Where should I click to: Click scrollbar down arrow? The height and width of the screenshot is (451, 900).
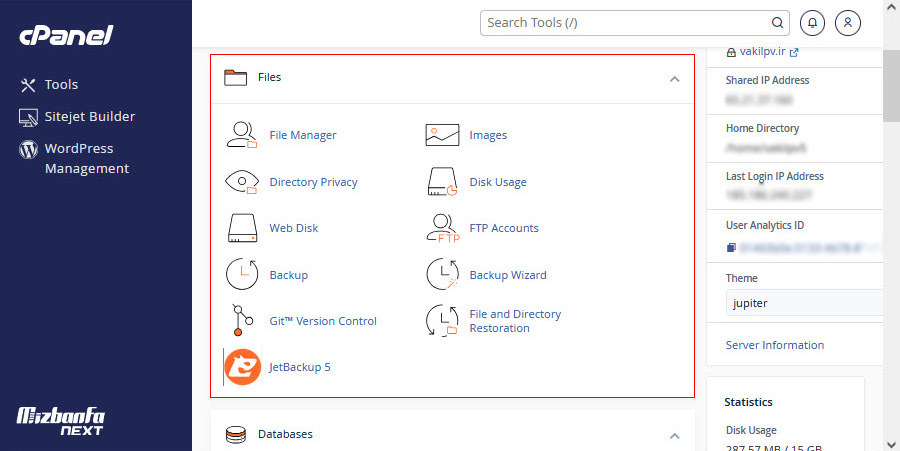(891, 444)
